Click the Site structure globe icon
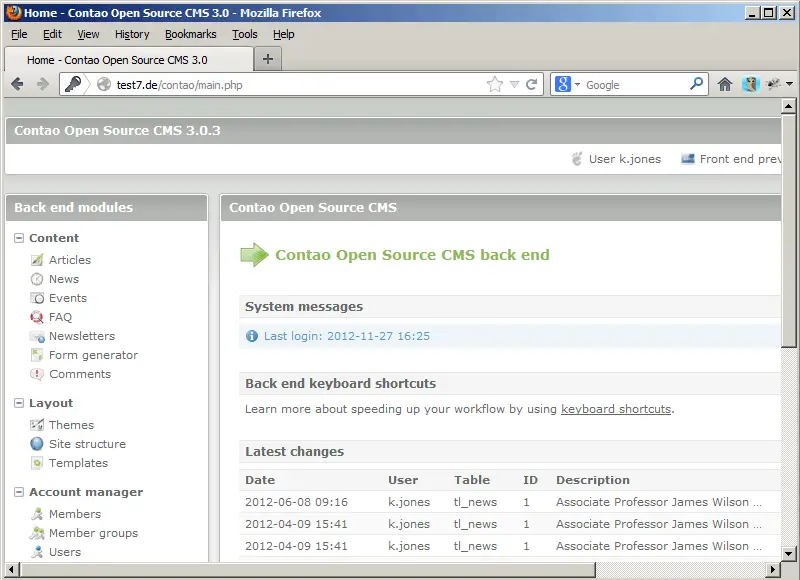800x580 pixels. pyautogui.click(x=37, y=444)
